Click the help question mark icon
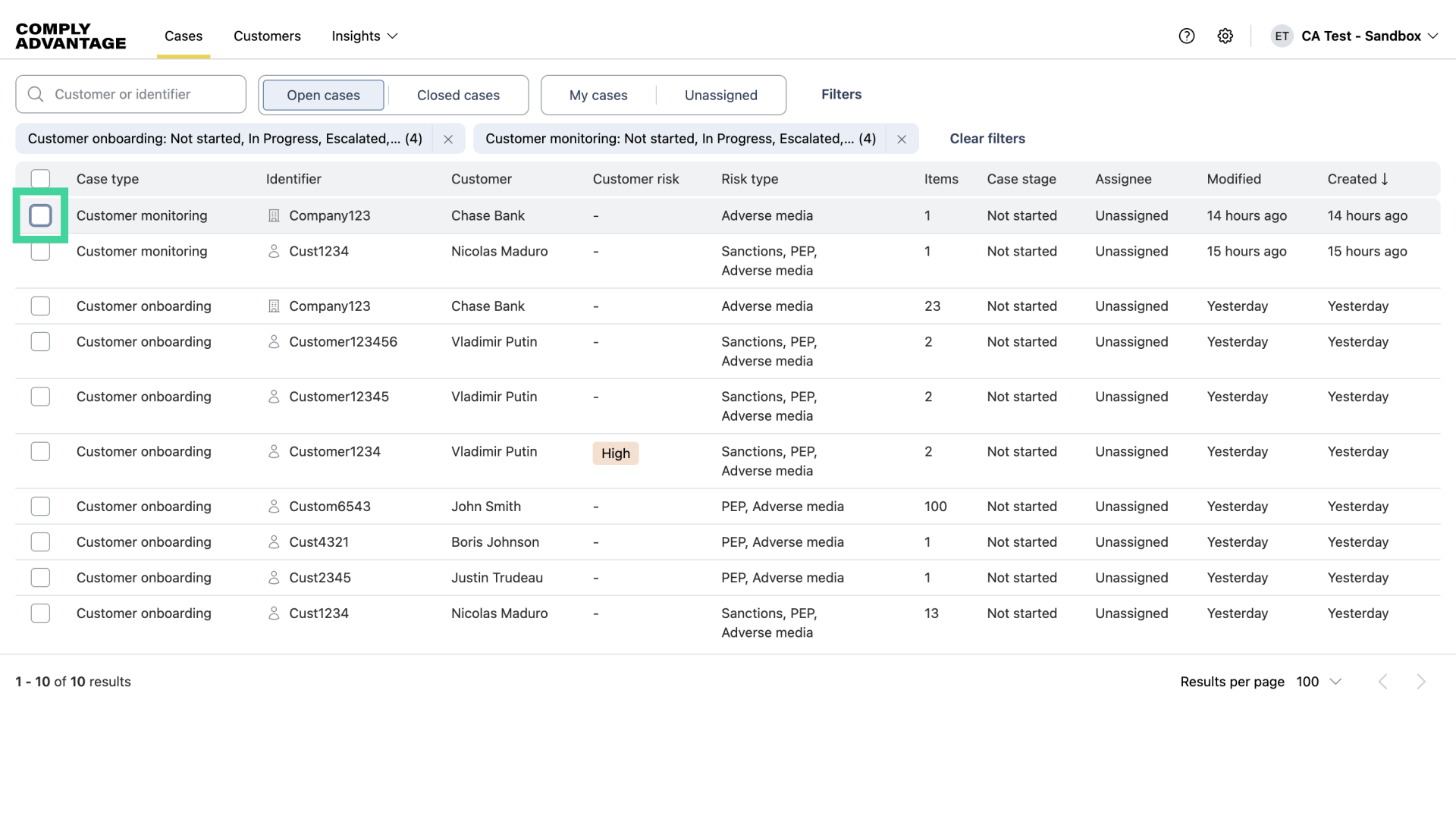Image resolution: width=1456 pixels, height=819 pixels. (x=1187, y=36)
